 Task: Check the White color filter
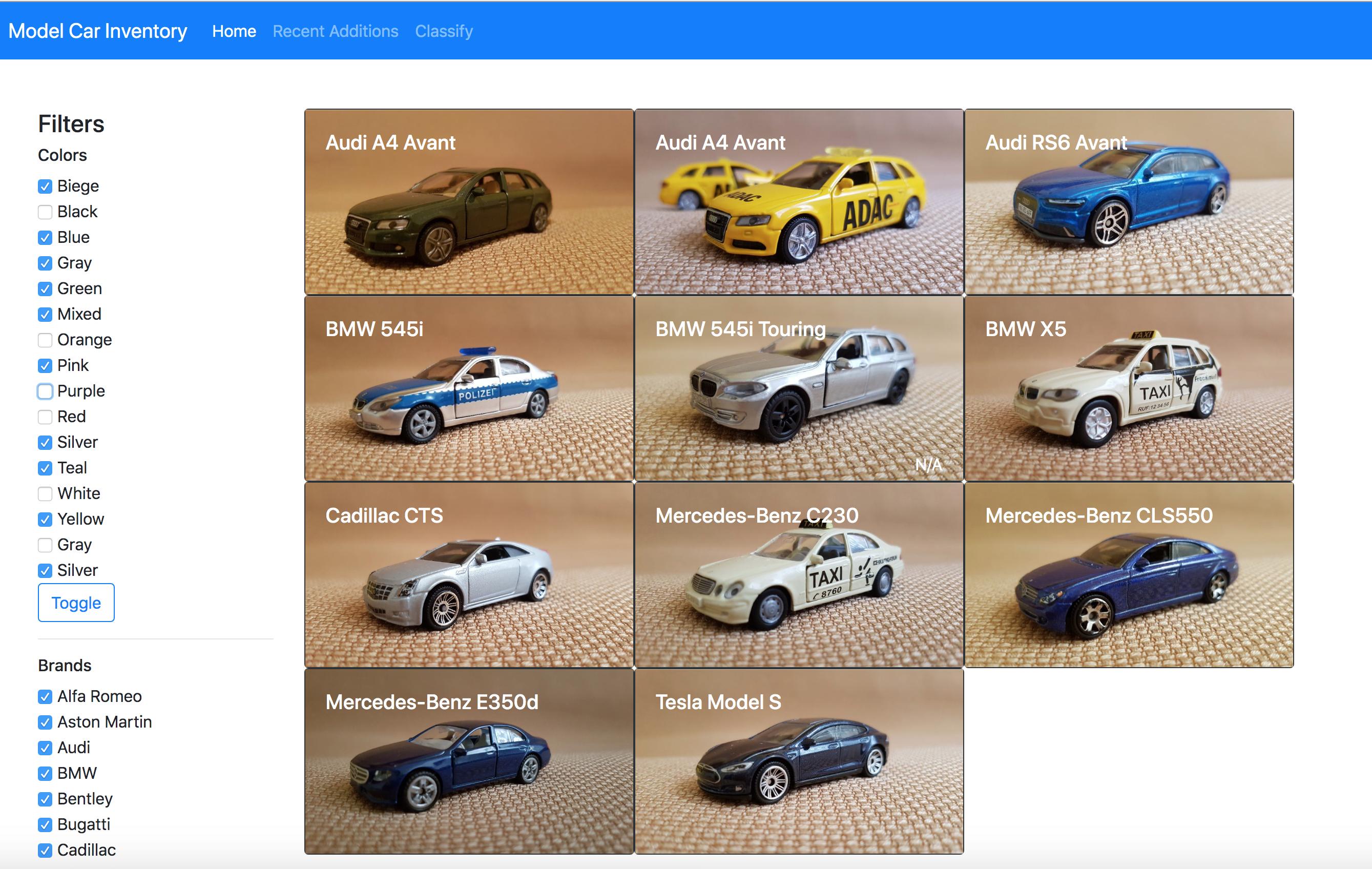(45, 493)
